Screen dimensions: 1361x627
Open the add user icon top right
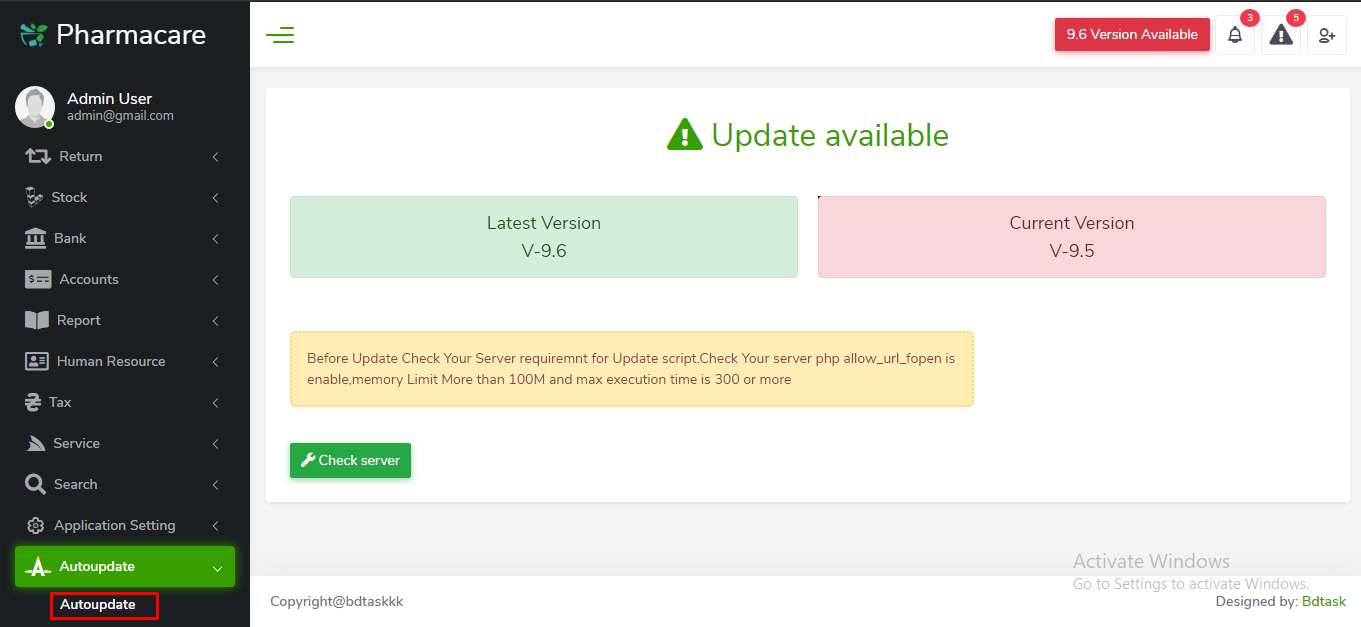point(1327,34)
